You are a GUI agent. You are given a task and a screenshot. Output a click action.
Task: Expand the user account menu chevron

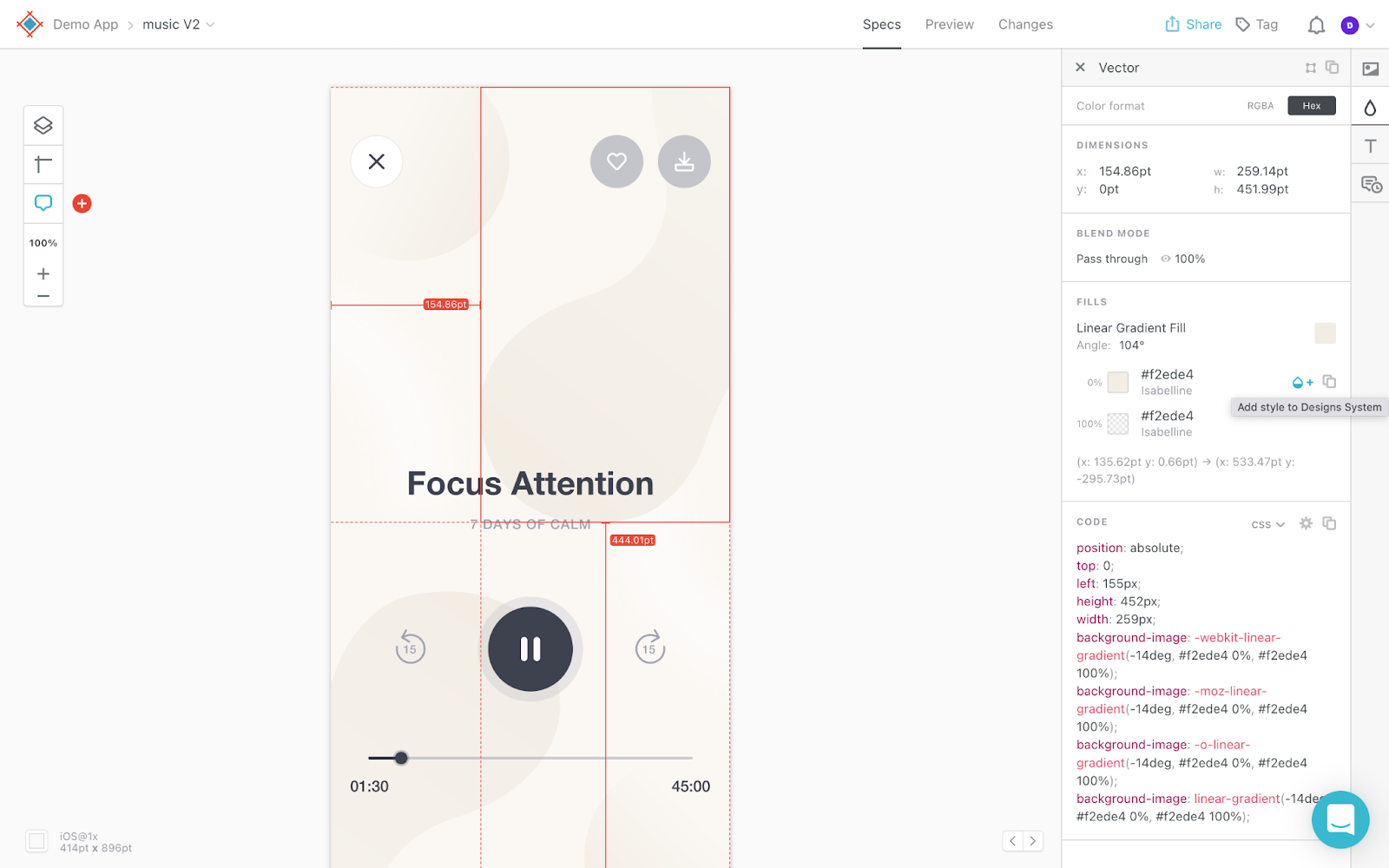coord(1370,25)
